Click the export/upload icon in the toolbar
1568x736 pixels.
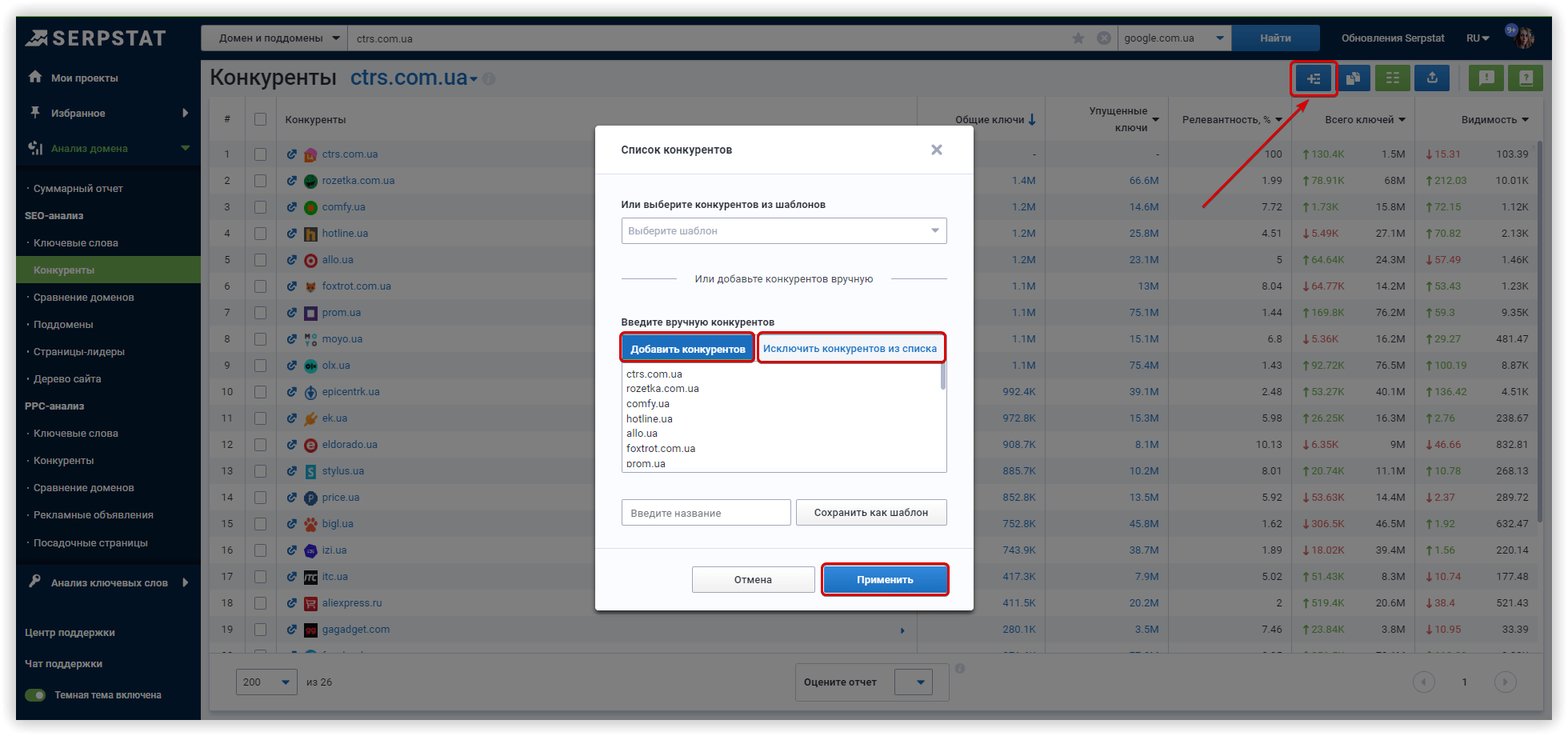[1432, 78]
